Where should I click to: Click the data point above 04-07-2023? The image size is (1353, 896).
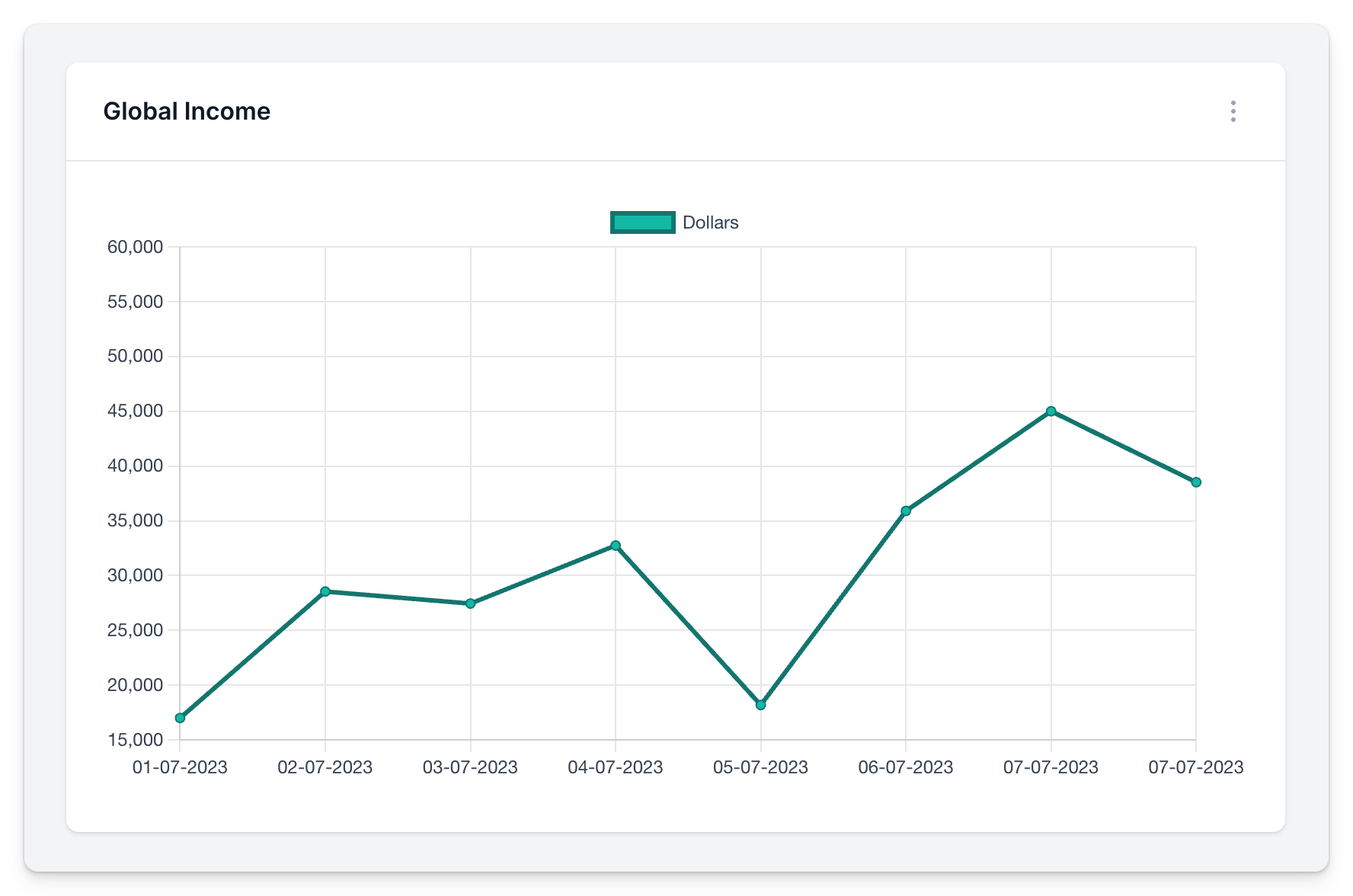(616, 546)
